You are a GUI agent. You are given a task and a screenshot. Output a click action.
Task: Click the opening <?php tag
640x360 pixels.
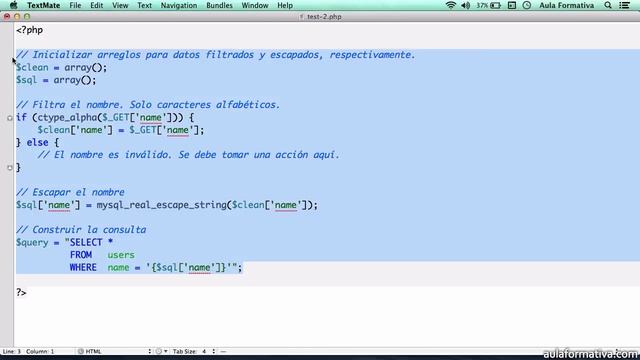(x=29, y=30)
